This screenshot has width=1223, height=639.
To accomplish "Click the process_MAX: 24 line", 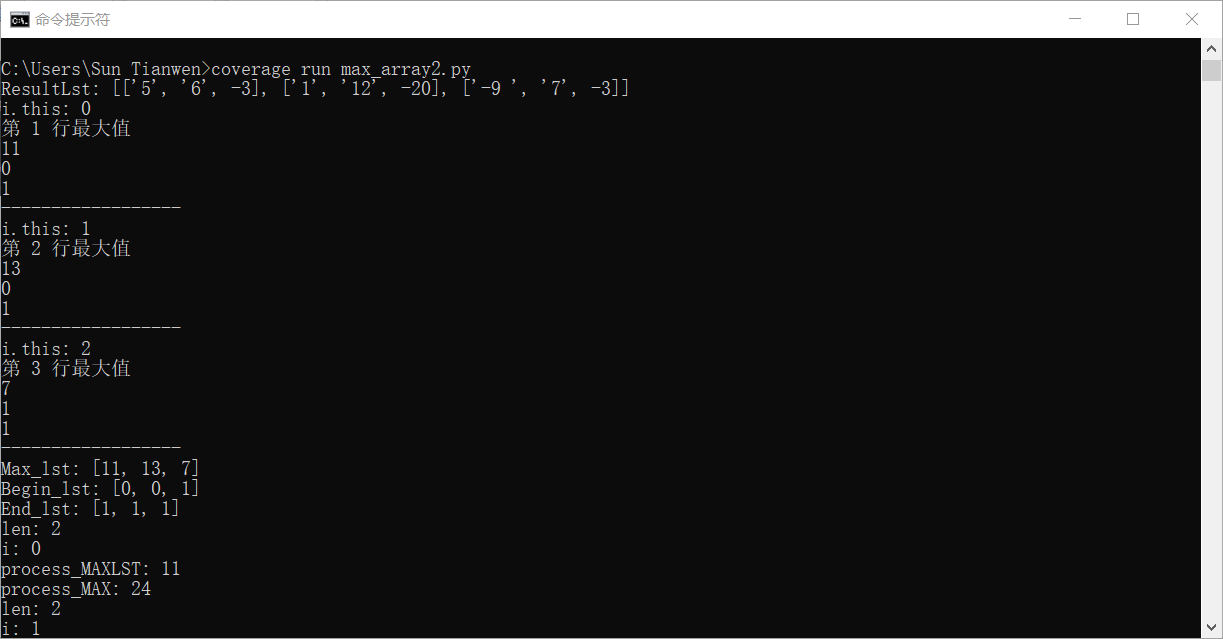I will click(x=76, y=589).
